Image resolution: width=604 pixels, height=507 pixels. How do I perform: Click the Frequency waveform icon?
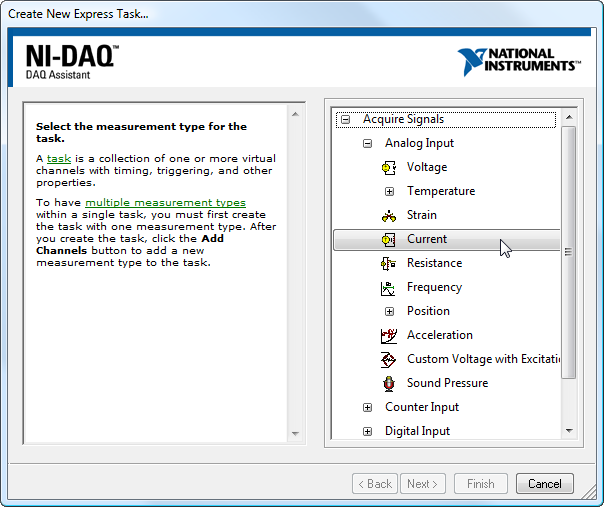[389, 288]
